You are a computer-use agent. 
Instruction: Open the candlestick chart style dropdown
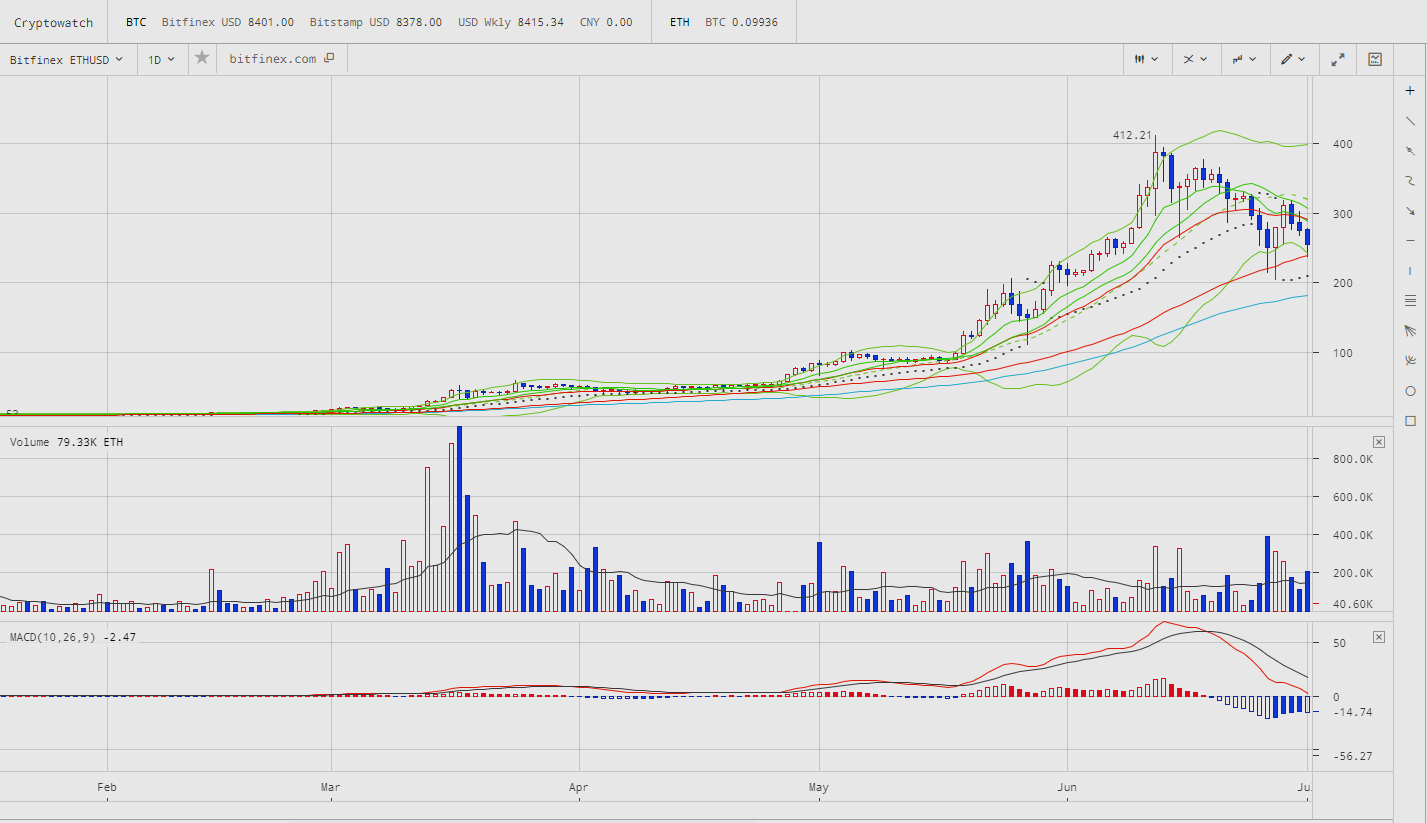pos(1146,59)
